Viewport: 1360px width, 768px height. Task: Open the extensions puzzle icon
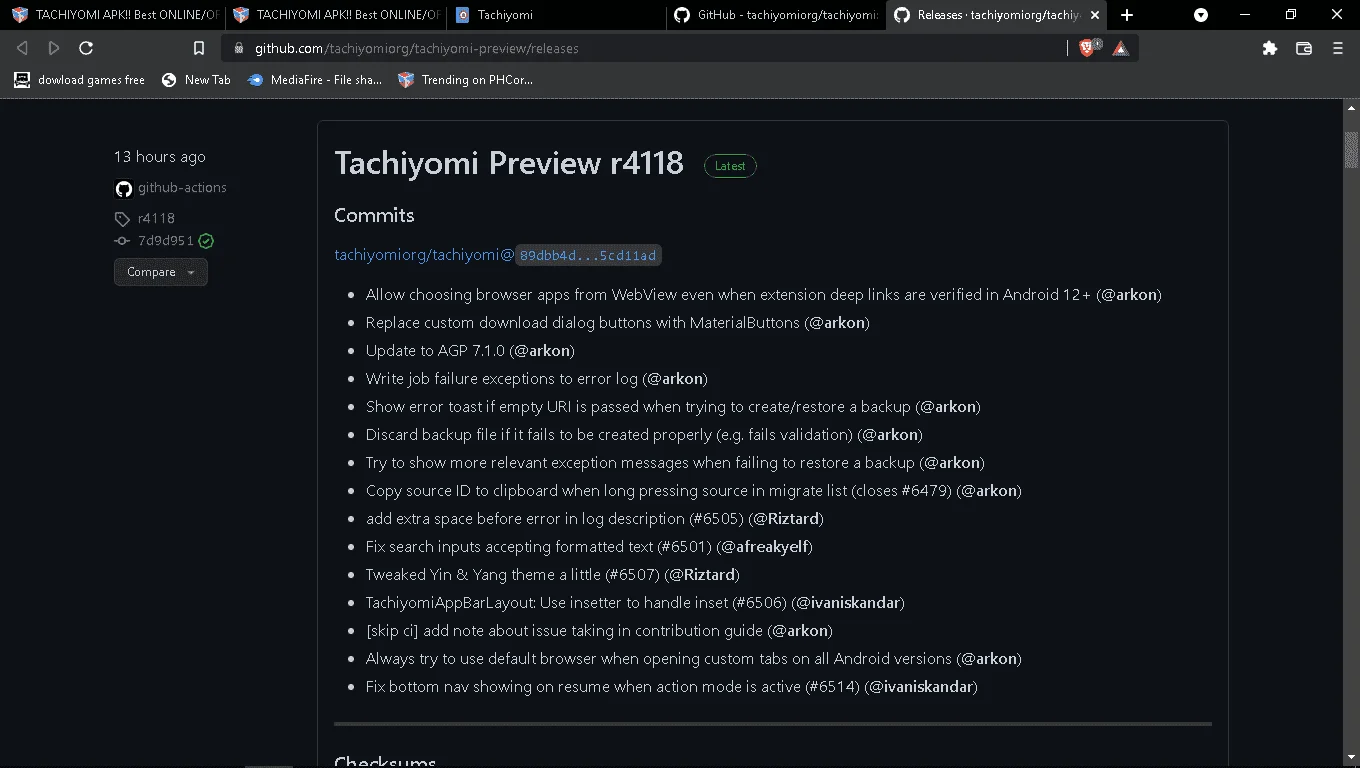(1270, 48)
